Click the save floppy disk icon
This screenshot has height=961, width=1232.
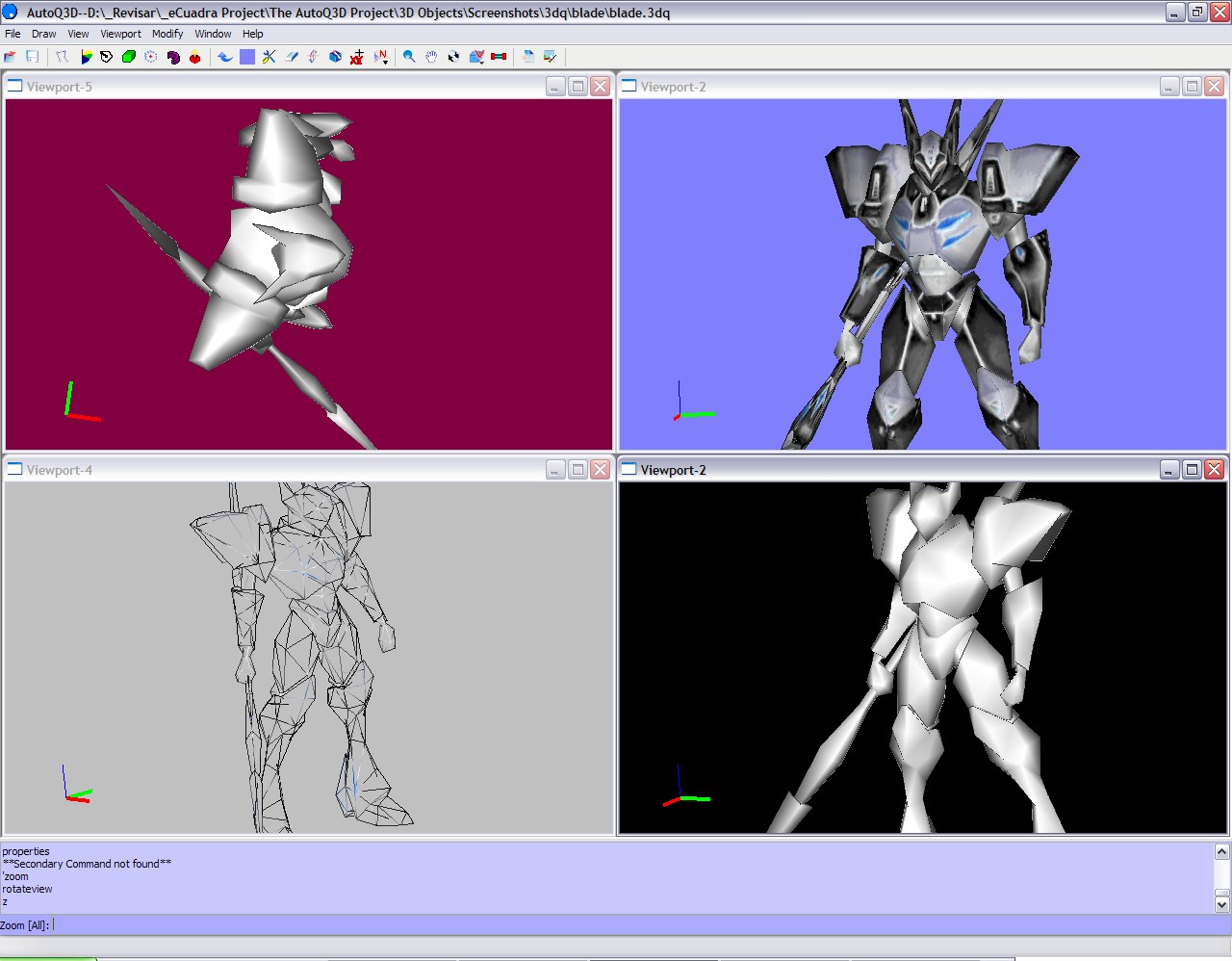(x=32, y=57)
